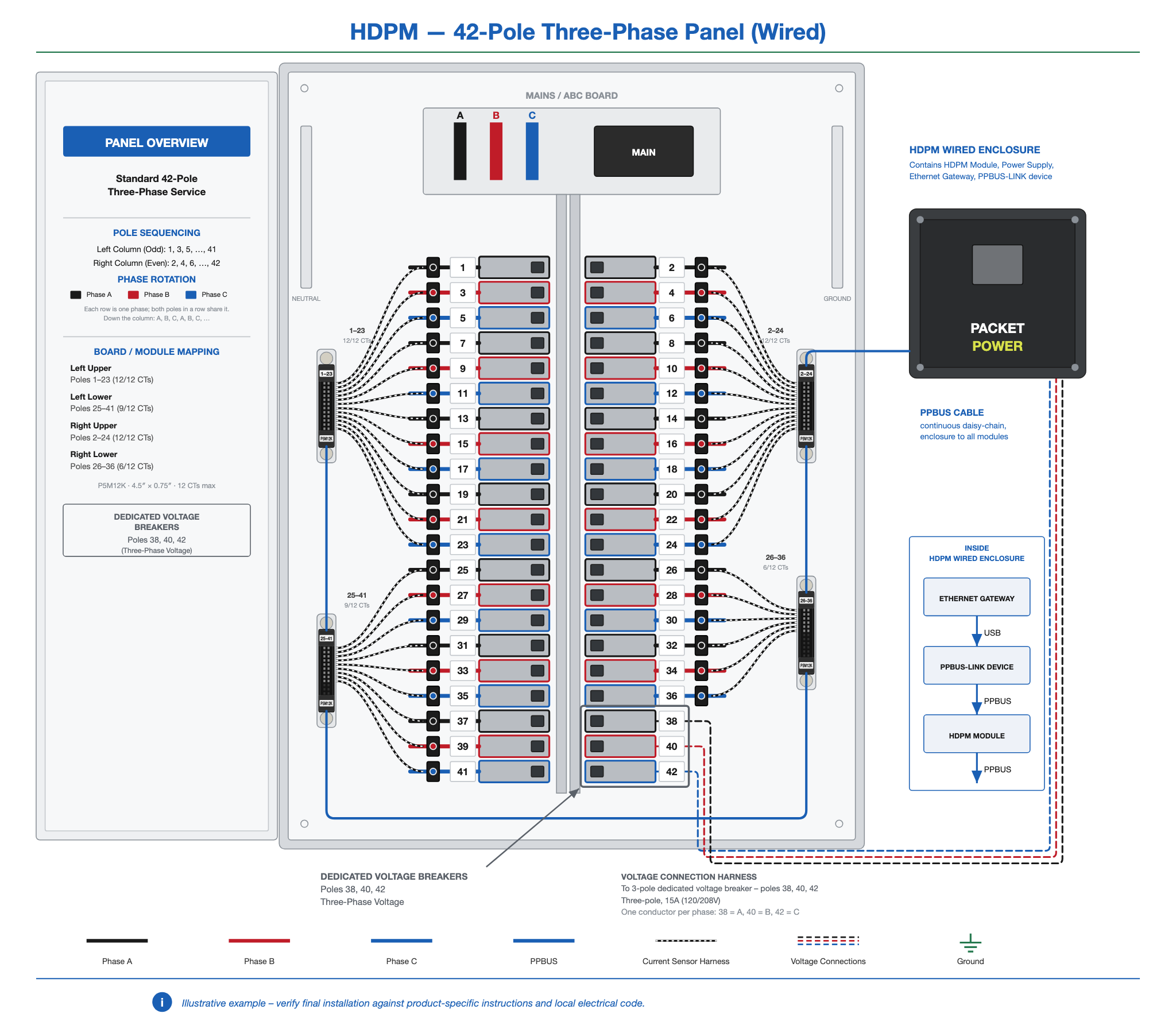Click the Voltage Connections legend lines

828,941
